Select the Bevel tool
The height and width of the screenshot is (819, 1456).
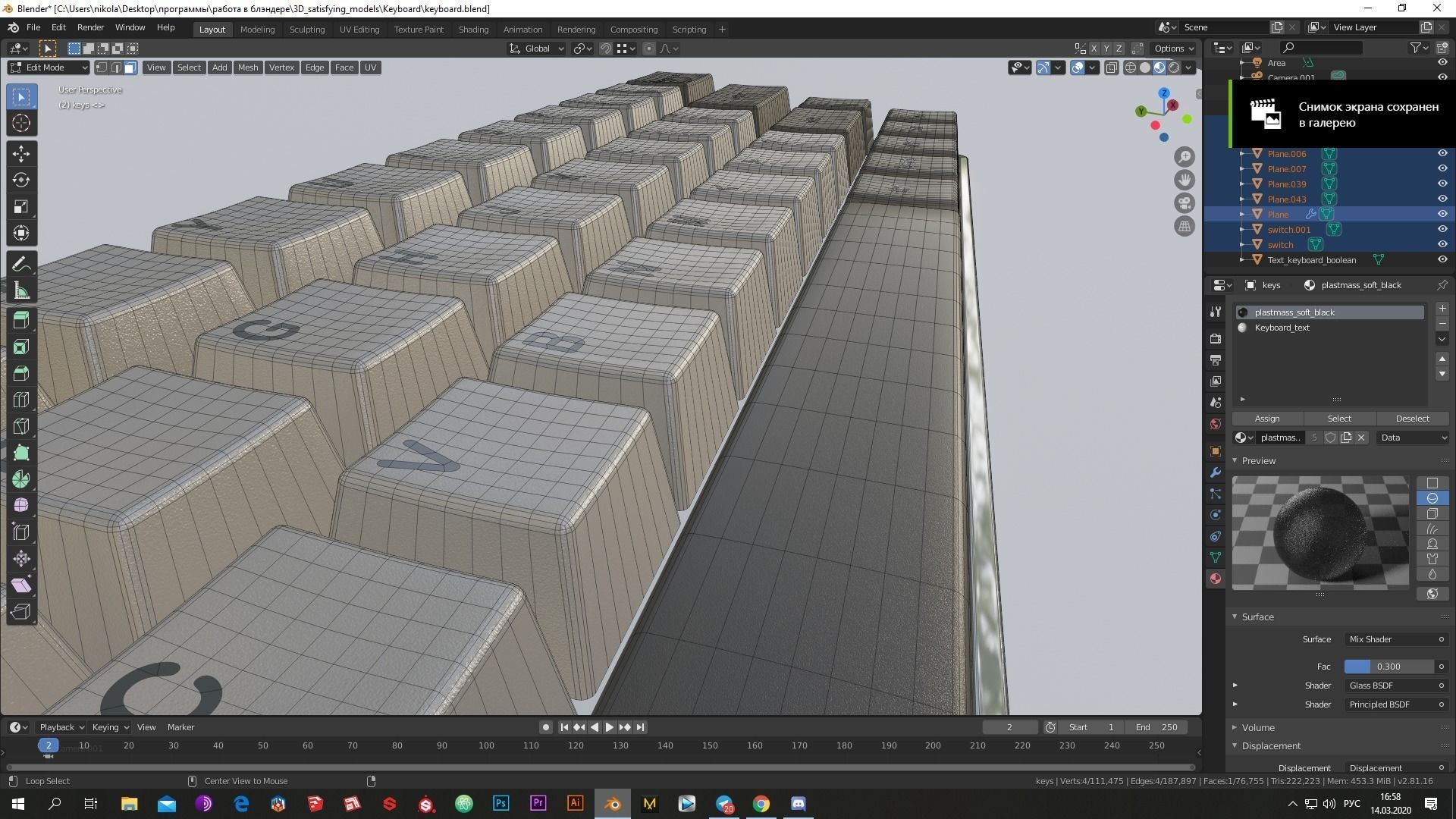coord(21,373)
